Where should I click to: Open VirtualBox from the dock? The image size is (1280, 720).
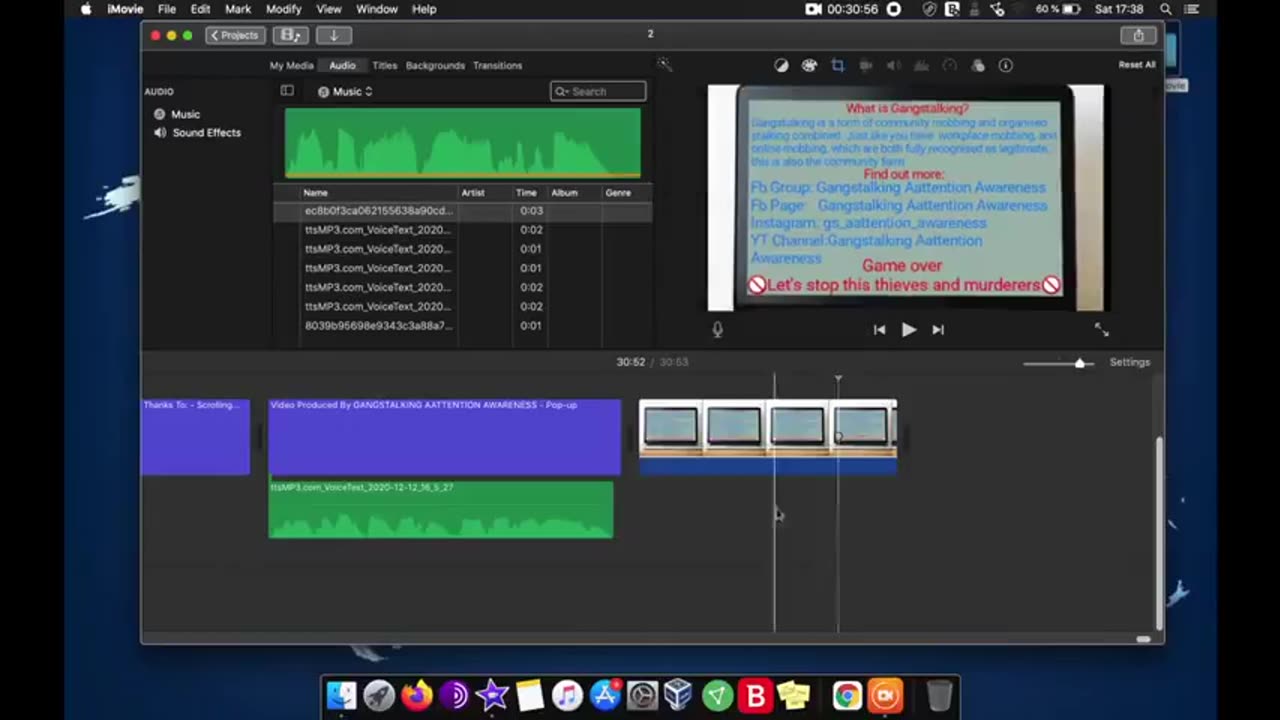click(x=679, y=695)
